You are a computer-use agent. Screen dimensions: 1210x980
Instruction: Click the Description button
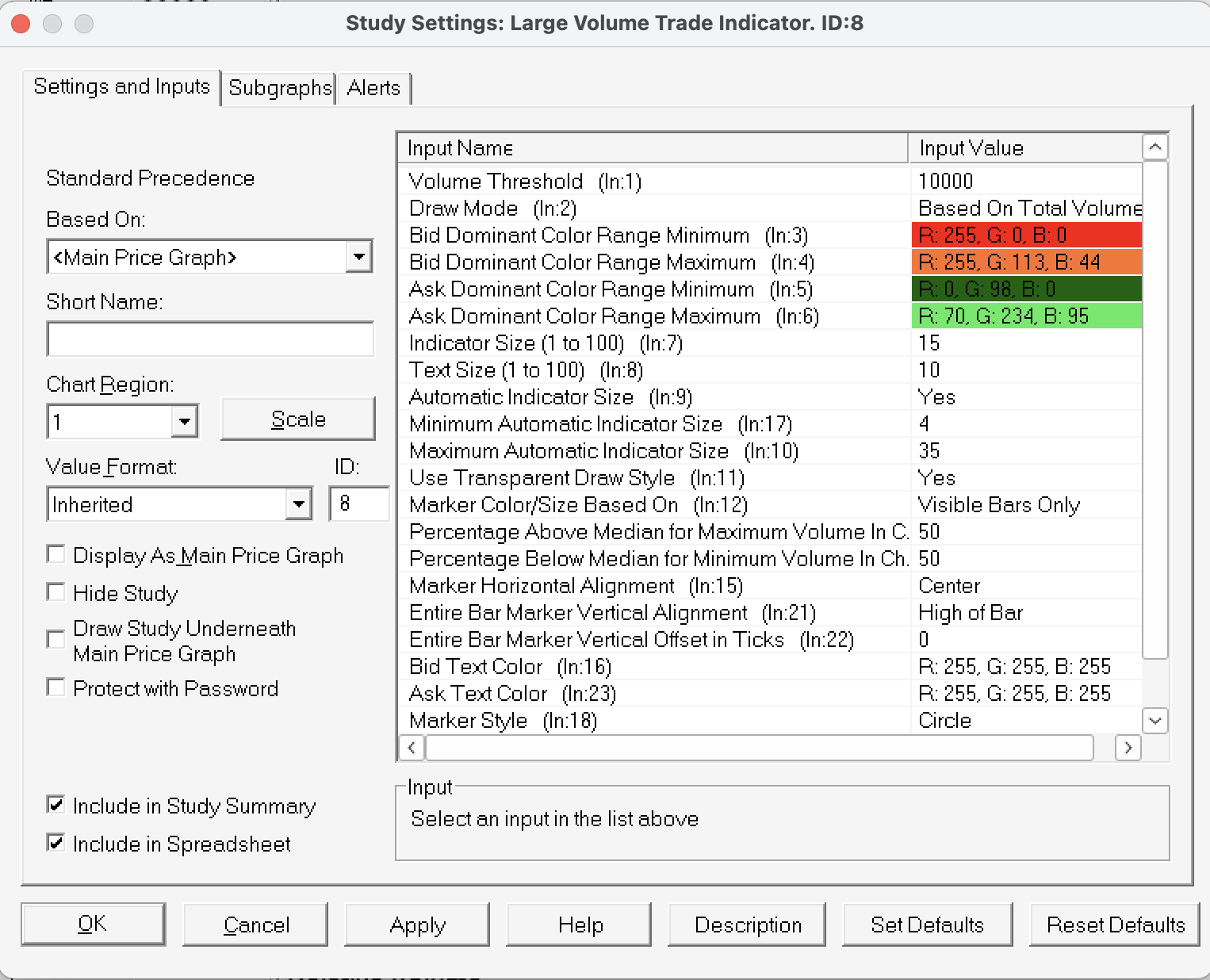747,924
